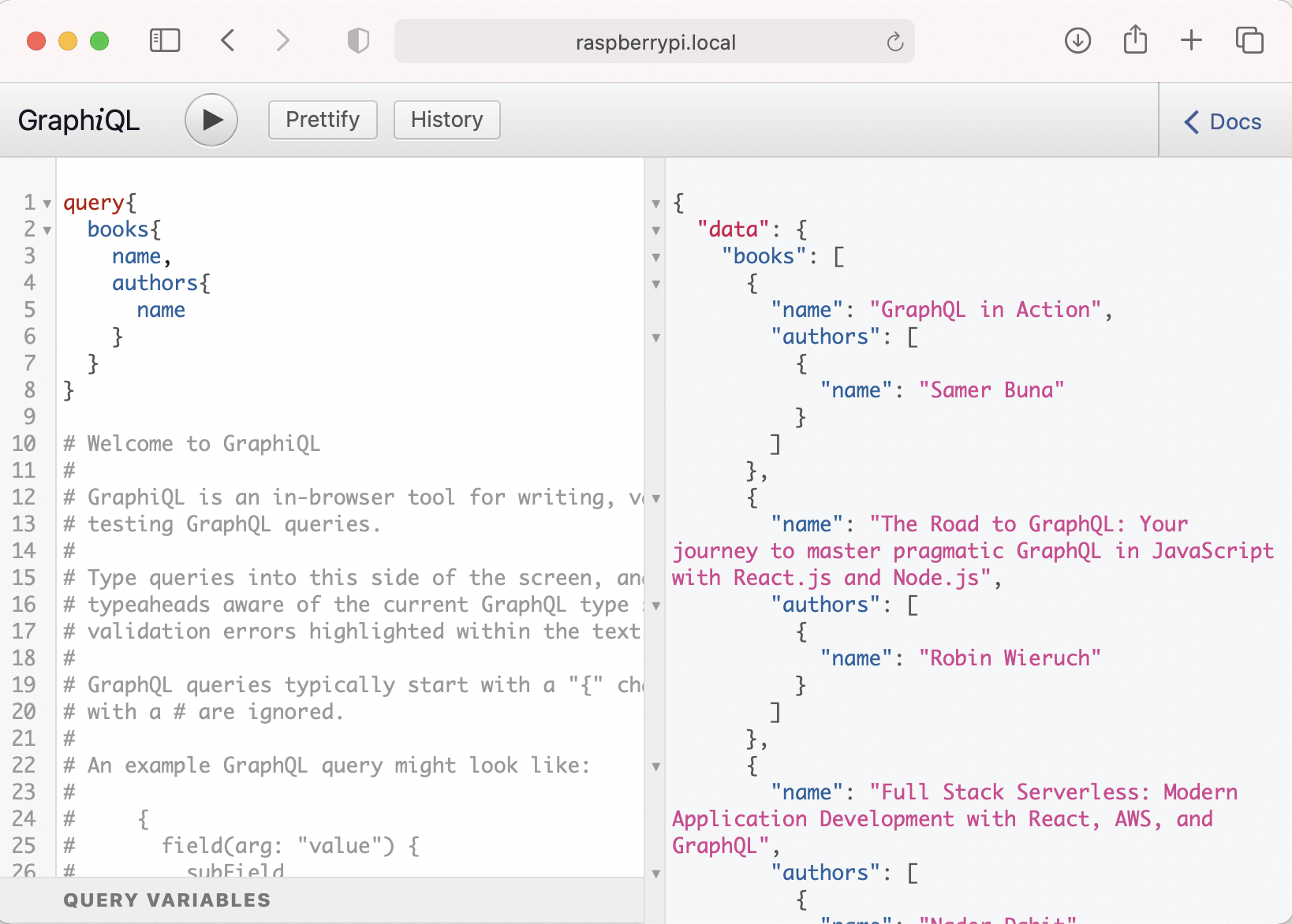Toggle the Safari sidebar
Image resolution: width=1292 pixels, height=924 pixels.
(165, 40)
